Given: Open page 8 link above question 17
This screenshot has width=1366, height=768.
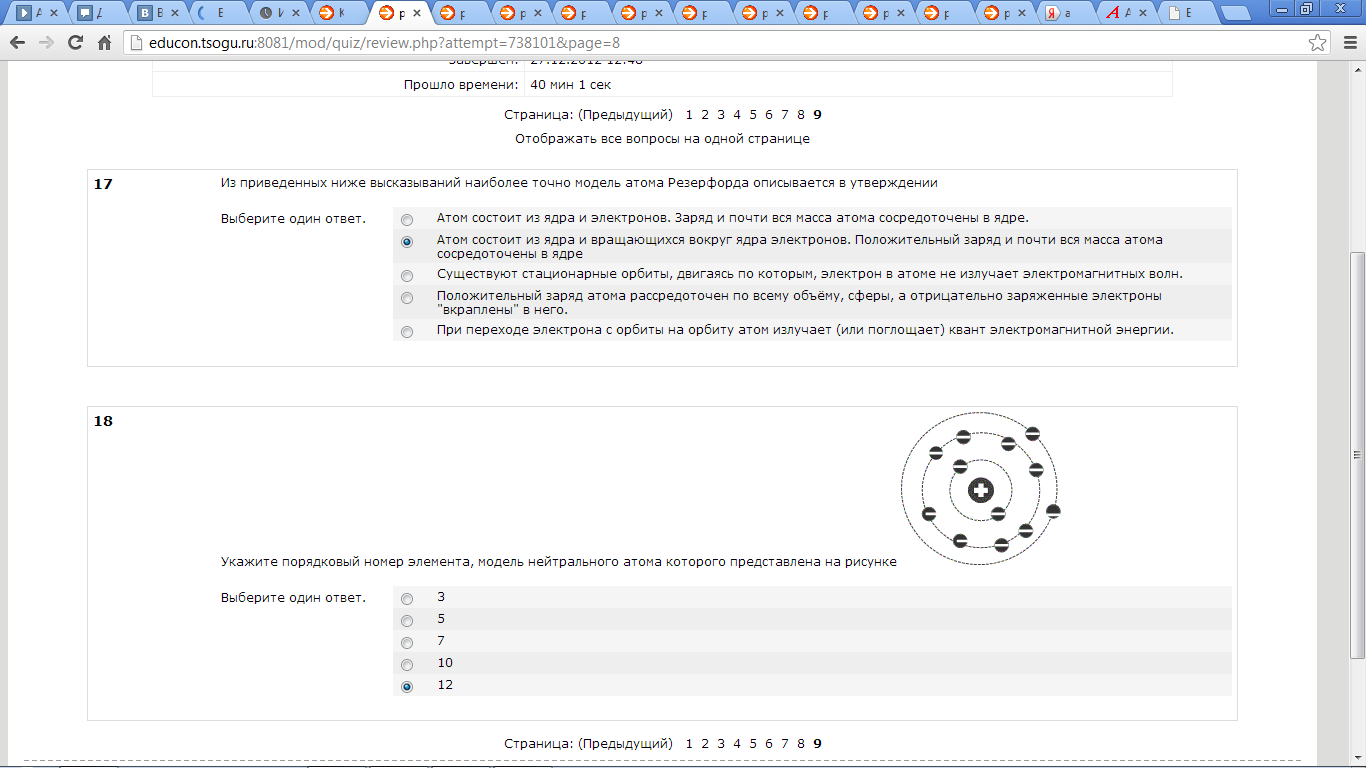Looking at the screenshot, I should 801,114.
